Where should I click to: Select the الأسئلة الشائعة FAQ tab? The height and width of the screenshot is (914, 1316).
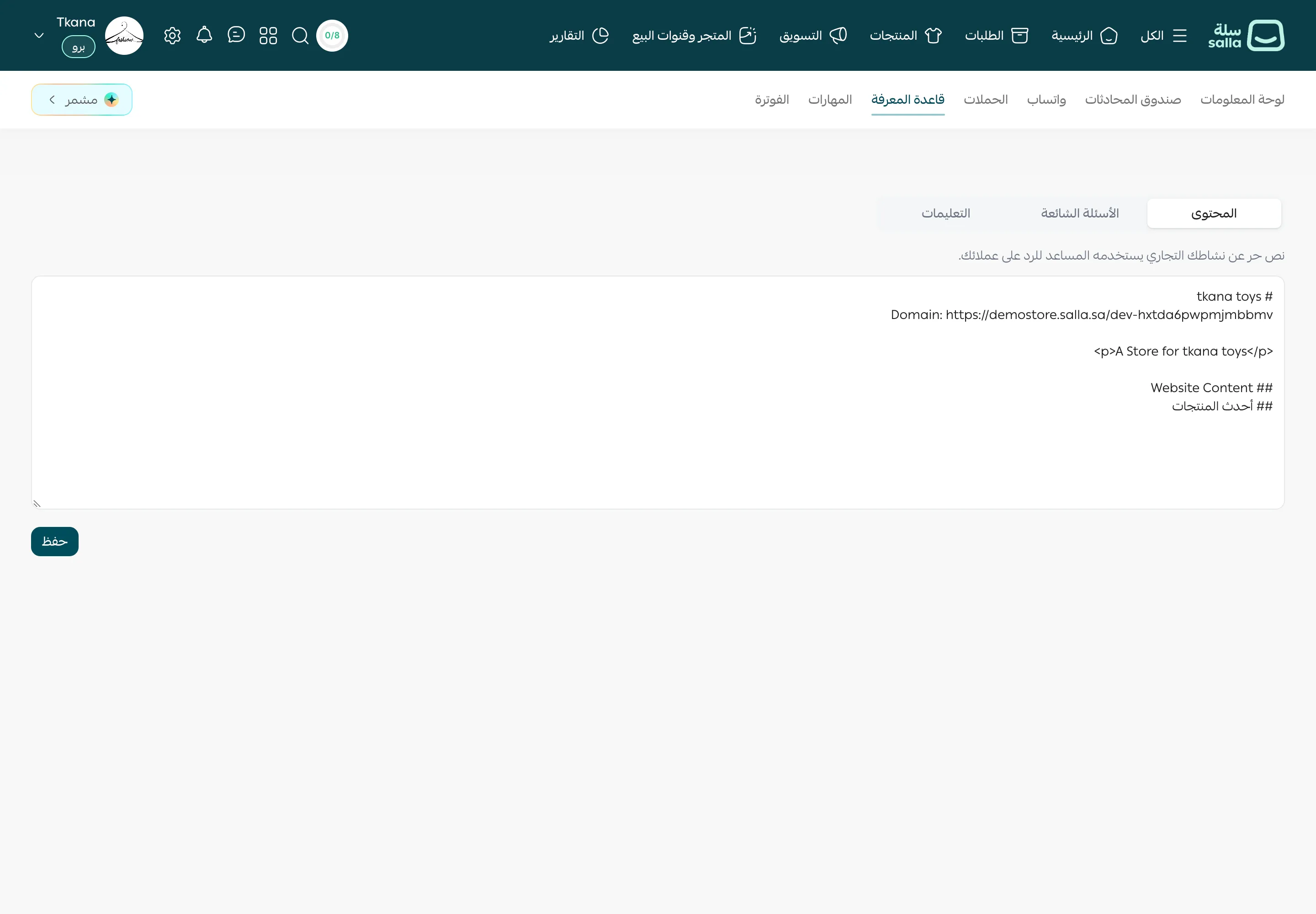1079,213
